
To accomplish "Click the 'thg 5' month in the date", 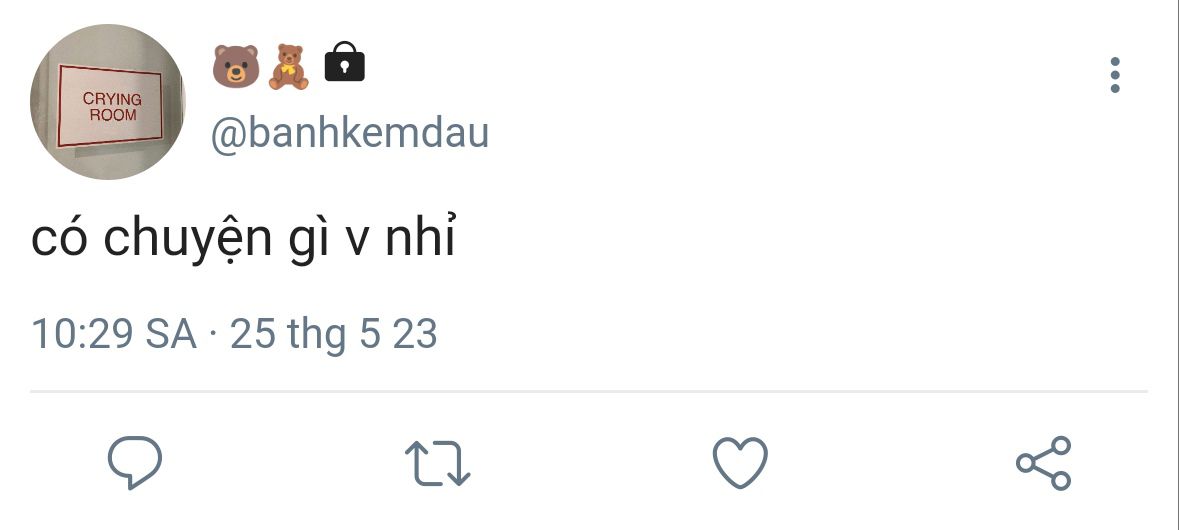I will coord(334,335).
